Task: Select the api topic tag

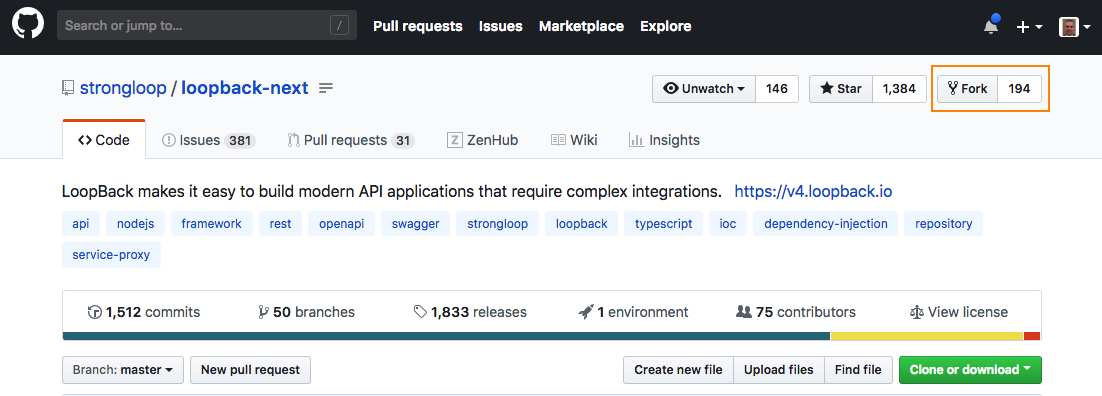Action: [81, 224]
